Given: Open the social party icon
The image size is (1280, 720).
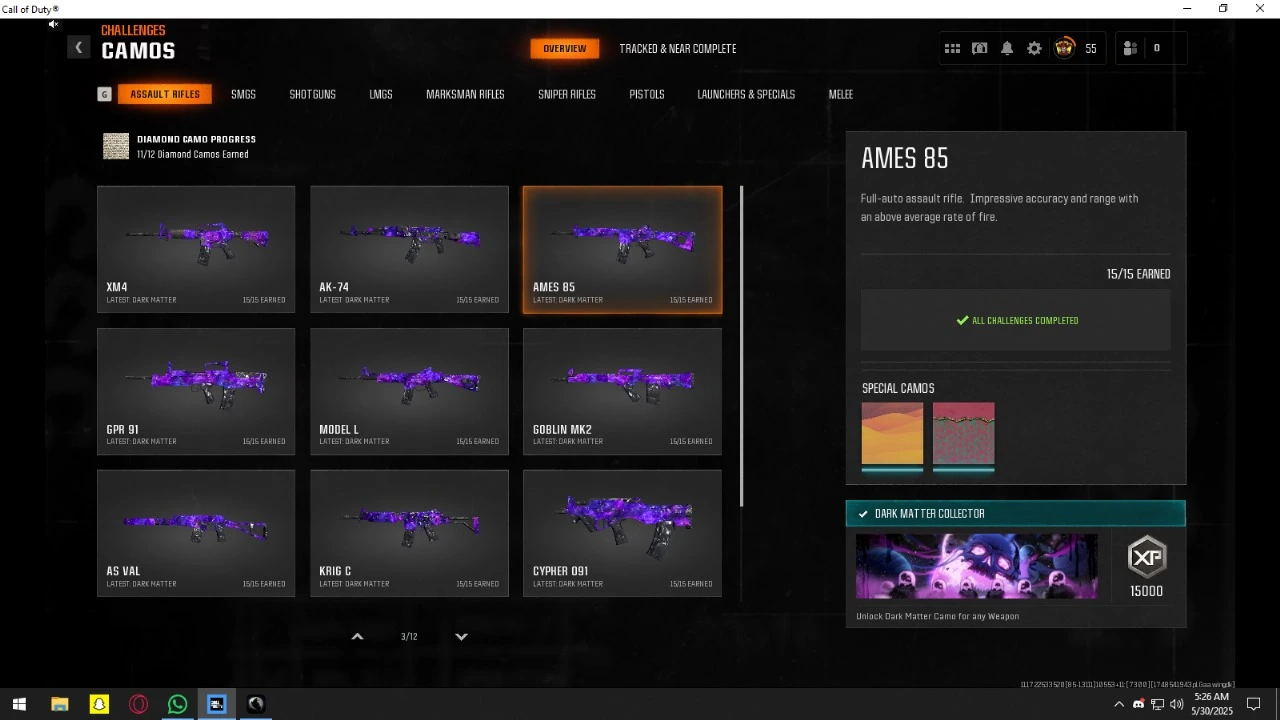Looking at the screenshot, I should [1130, 48].
